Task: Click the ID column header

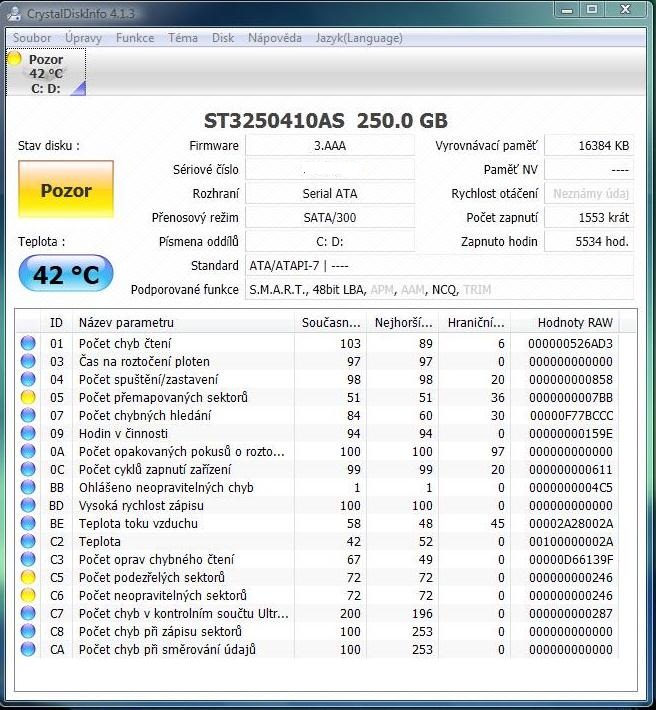Action: 56,323
